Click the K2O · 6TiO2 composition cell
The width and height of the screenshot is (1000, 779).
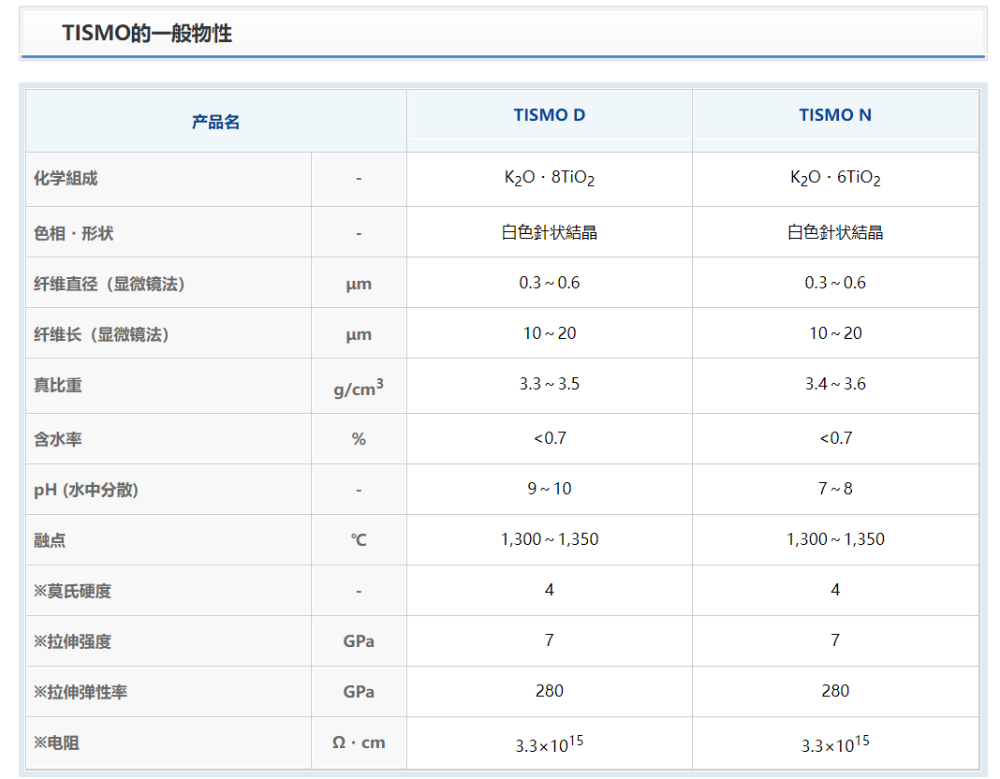pos(835,178)
